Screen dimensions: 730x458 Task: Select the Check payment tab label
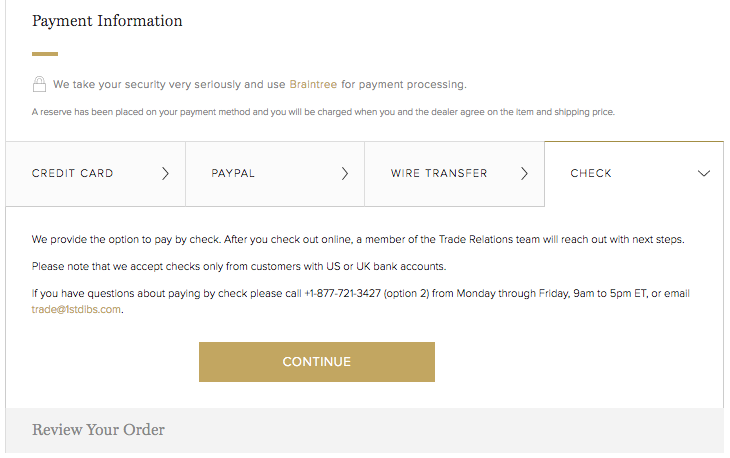(591, 173)
